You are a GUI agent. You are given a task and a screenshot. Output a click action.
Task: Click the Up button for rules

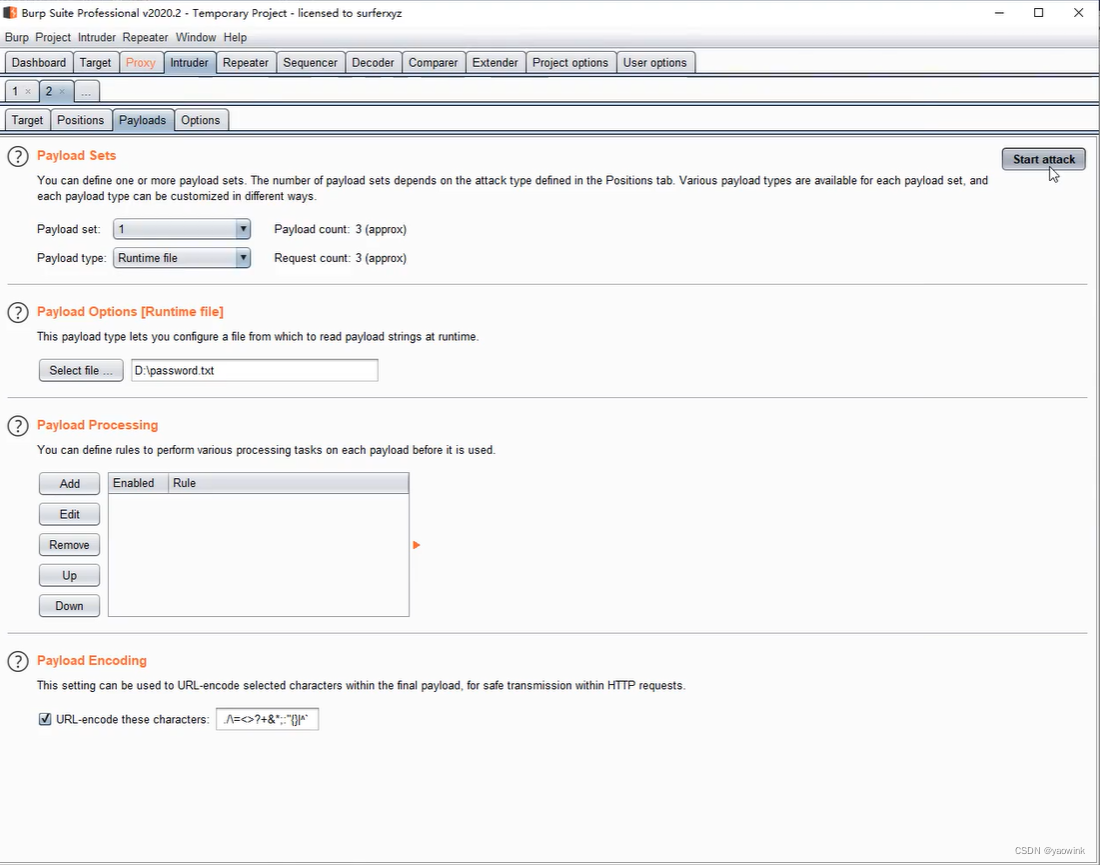coord(69,575)
